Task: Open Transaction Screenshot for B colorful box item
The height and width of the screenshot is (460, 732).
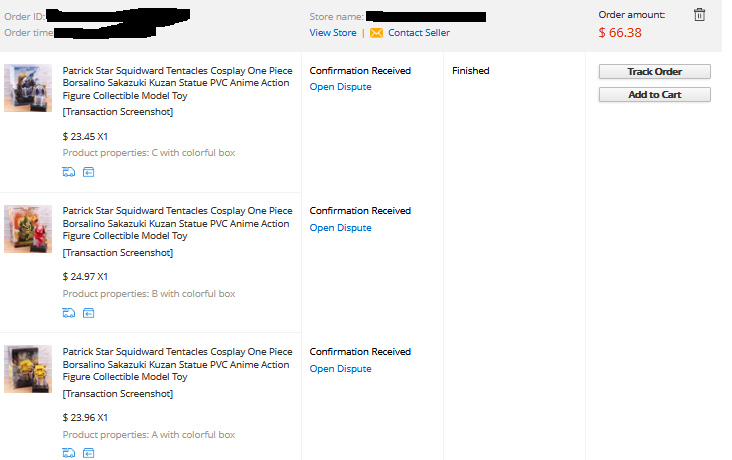Action: (x=118, y=253)
